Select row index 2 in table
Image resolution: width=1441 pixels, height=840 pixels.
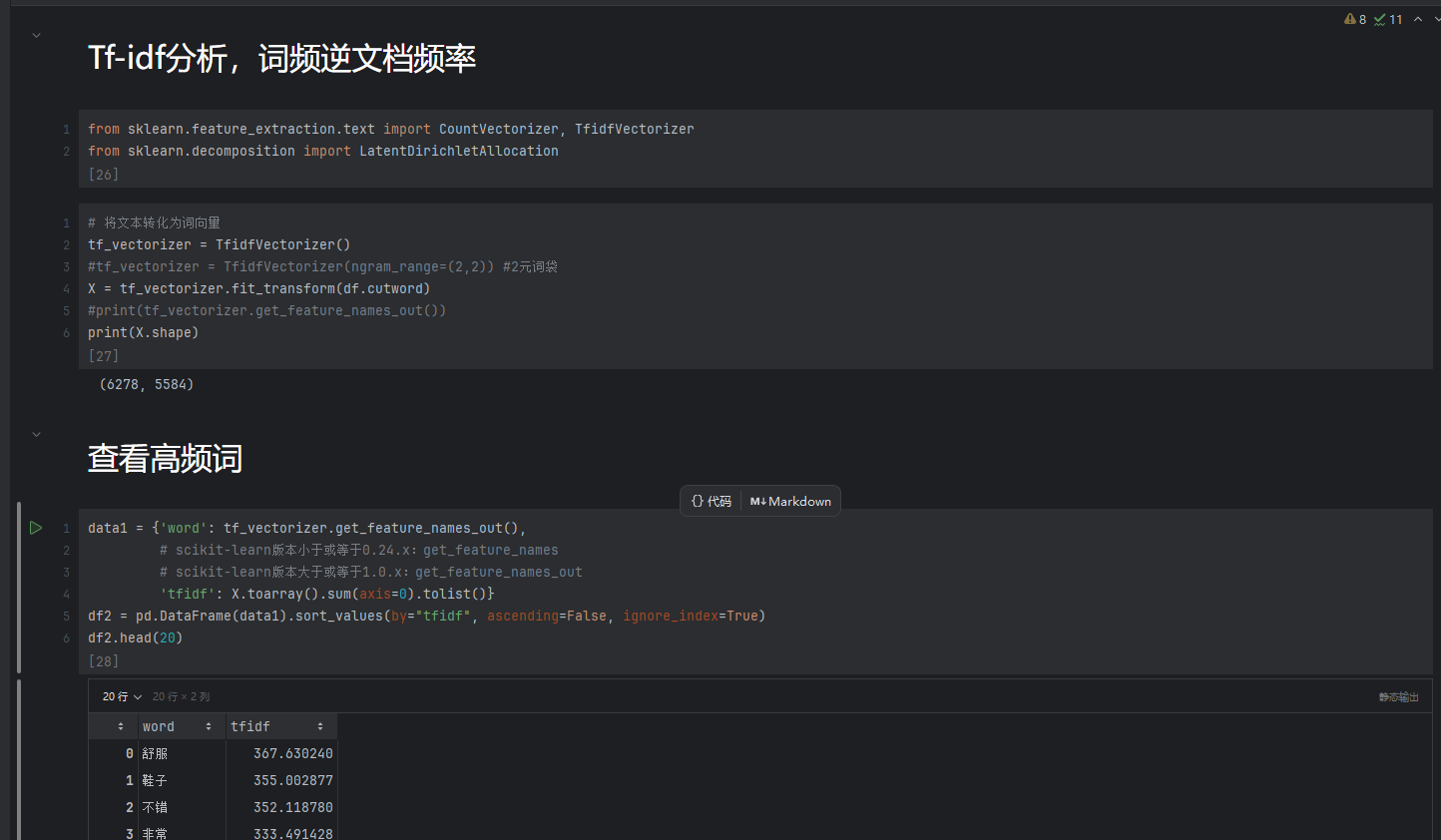click(x=129, y=807)
